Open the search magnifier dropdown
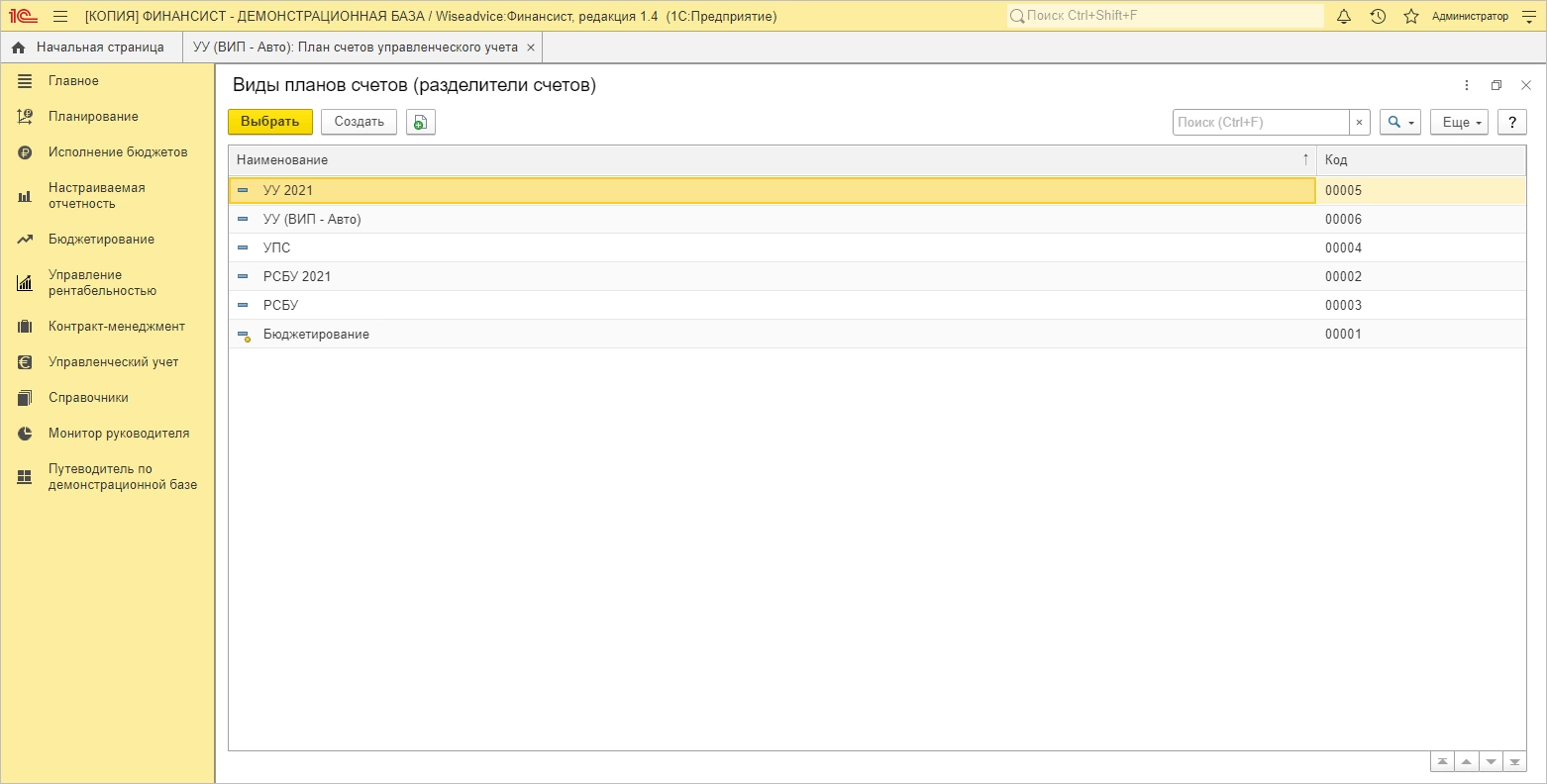This screenshot has height=784, width=1547. coord(1400,122)
